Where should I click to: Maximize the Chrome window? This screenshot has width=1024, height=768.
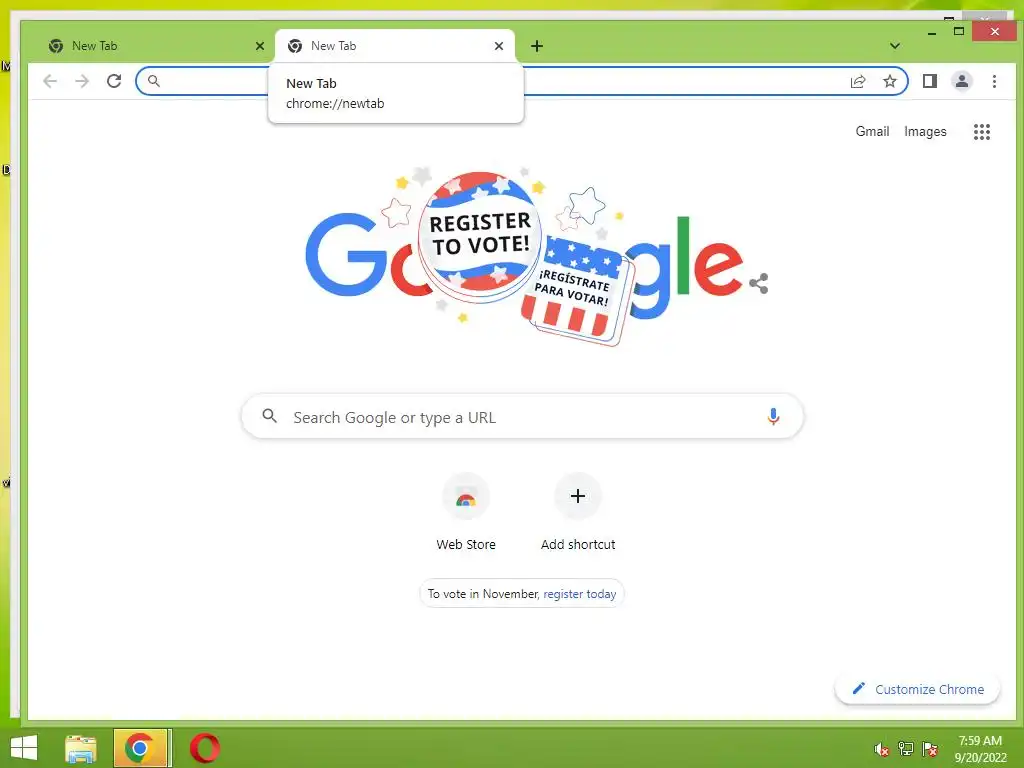[x=959, y=31]
